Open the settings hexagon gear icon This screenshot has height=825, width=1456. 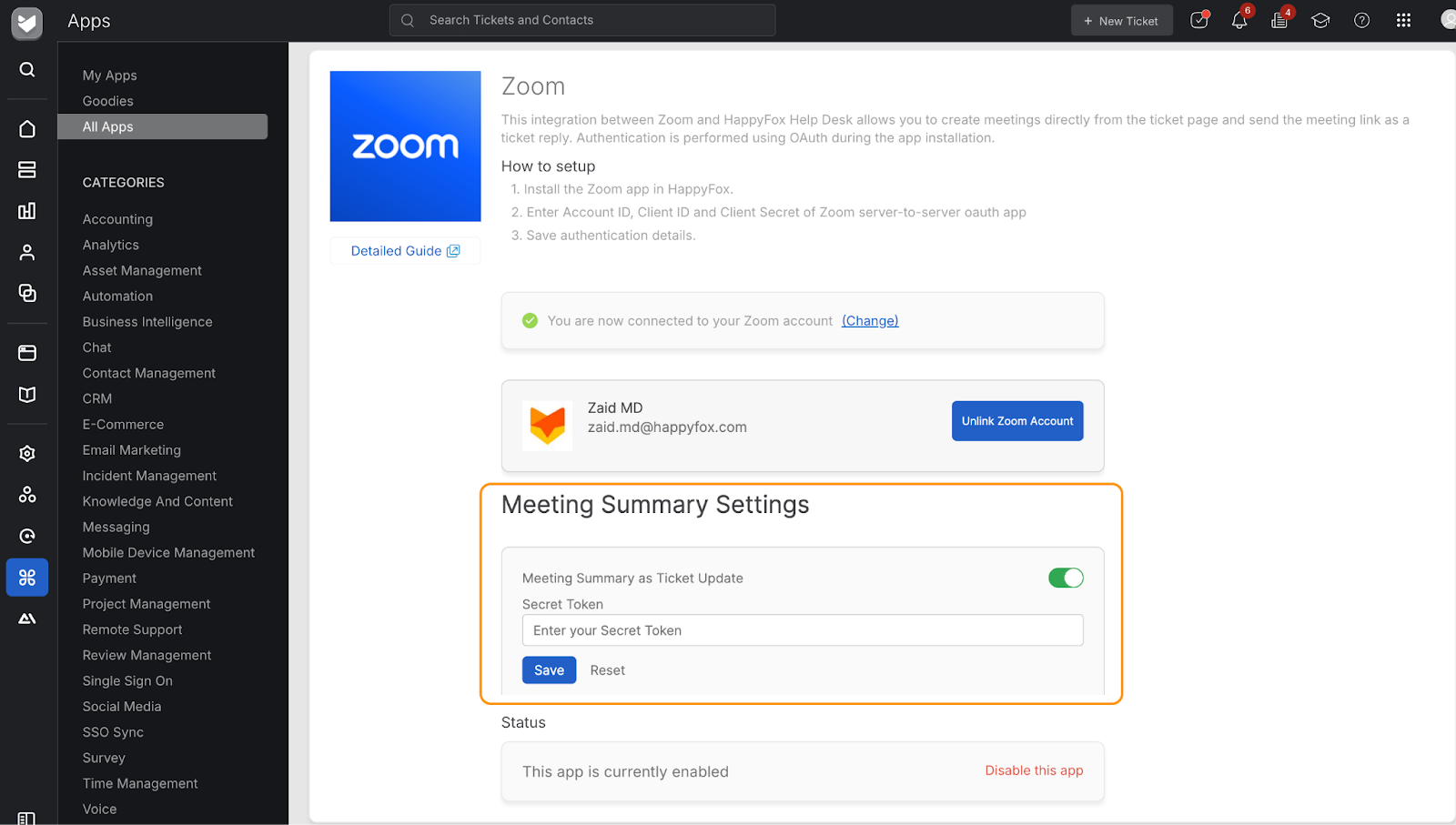27,454
